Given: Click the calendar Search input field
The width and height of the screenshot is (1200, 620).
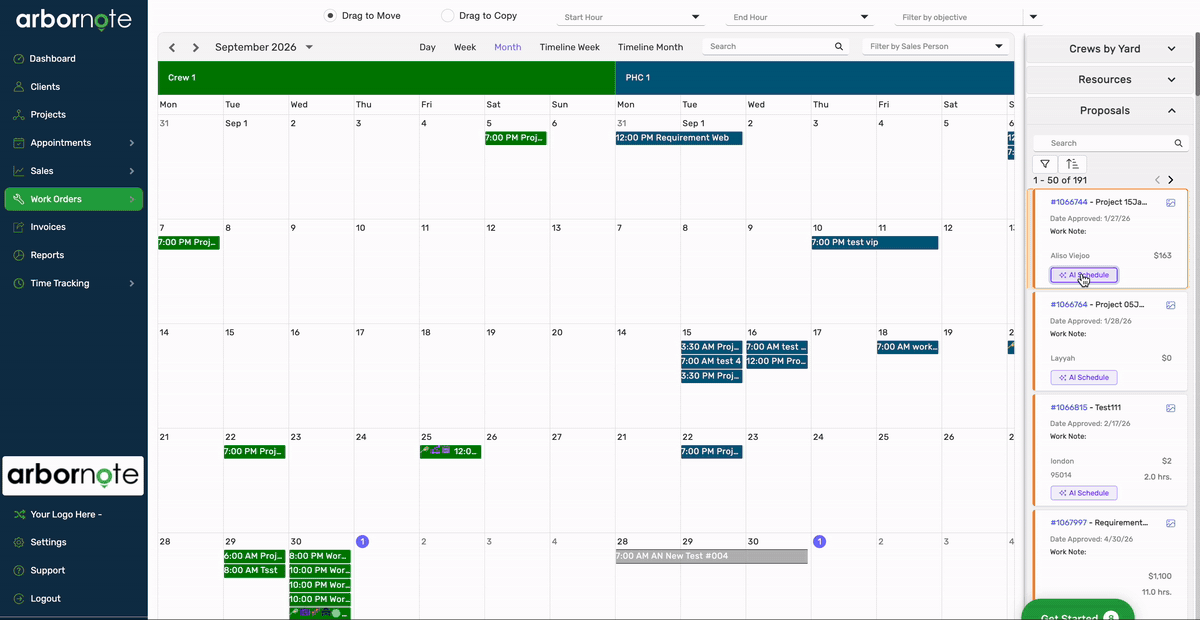Looking at the screenshot, I should coord(768,46).
